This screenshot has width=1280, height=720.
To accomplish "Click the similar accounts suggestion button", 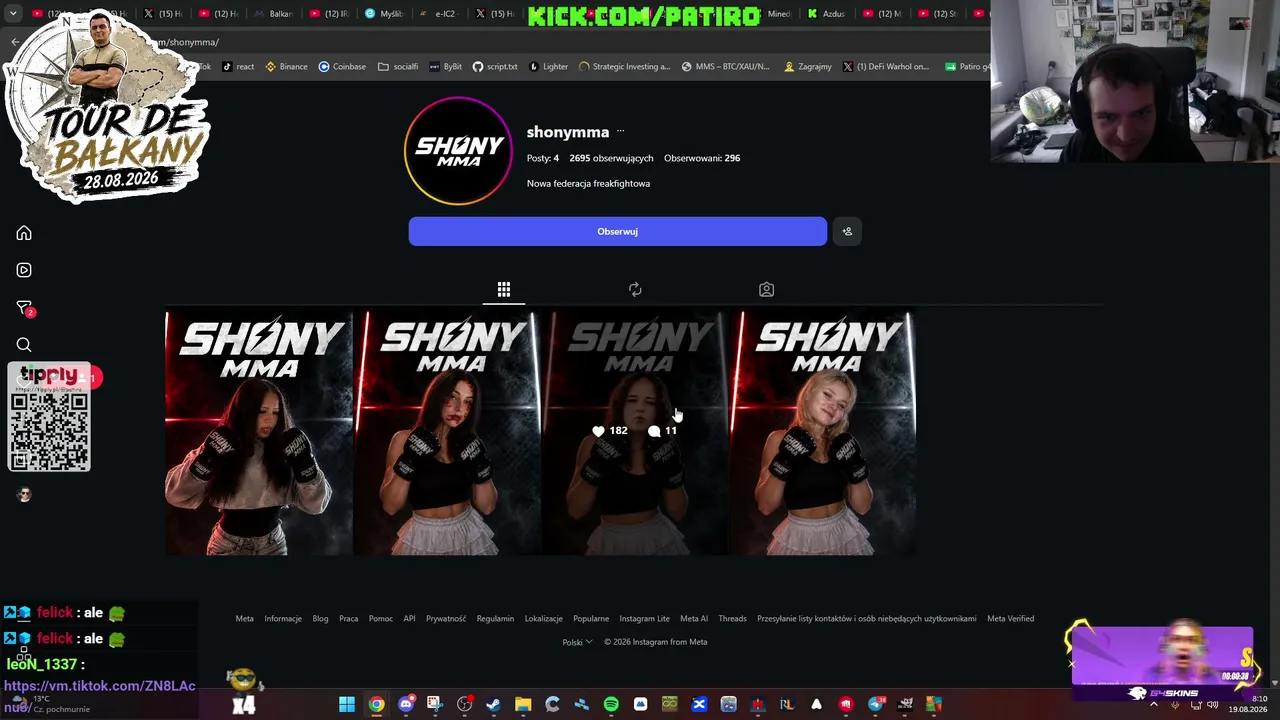I will [x=847, y=232].
